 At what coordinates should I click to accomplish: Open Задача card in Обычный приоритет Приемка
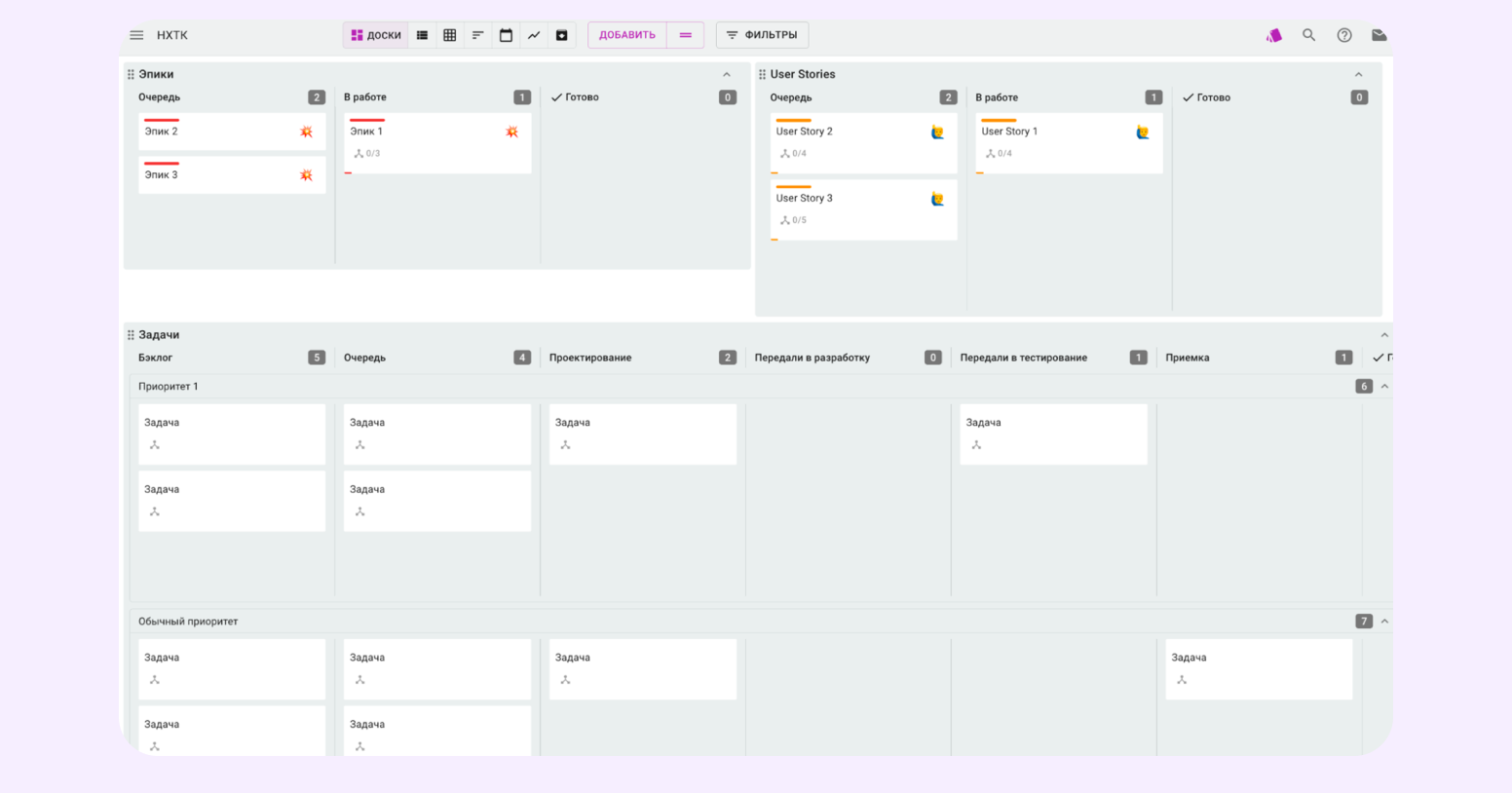coord(1260,669)
